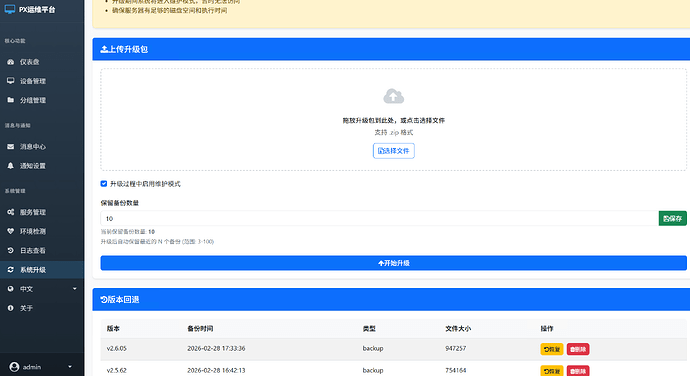Click the 系统升级 sync icon
This screenshot has width=690, height=376.
point(11,270)
